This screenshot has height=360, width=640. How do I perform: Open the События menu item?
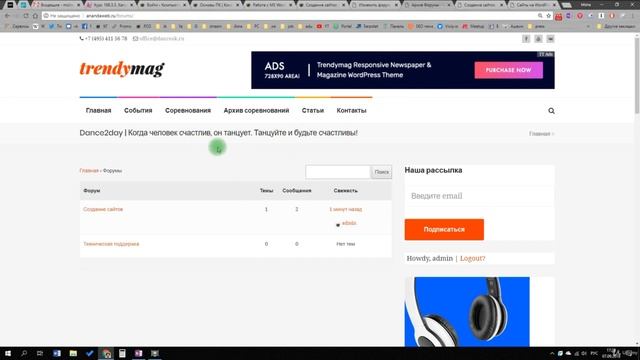[x=138, y=111]
